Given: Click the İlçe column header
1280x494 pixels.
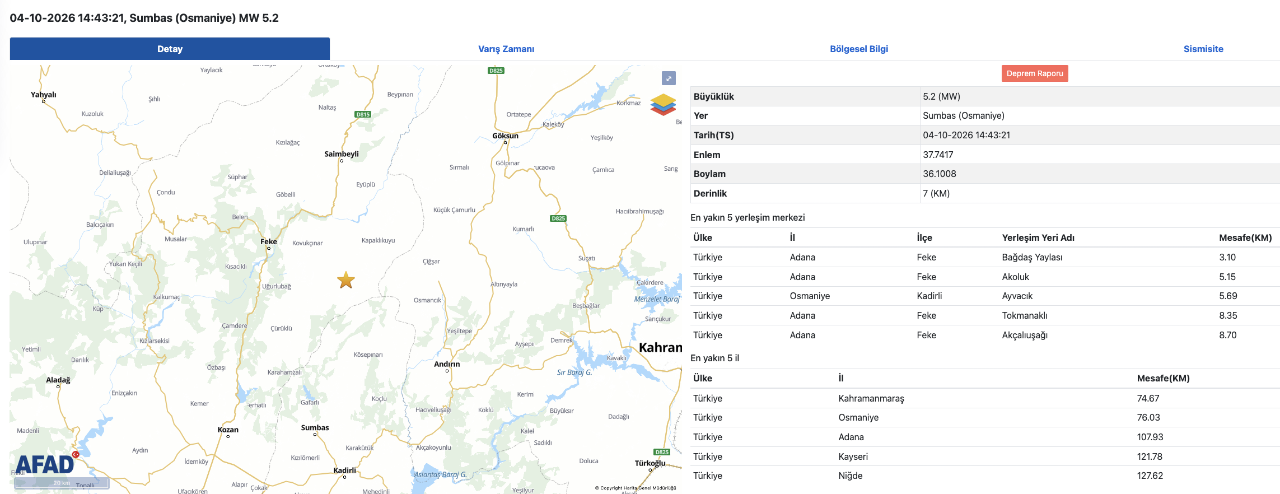Looking at the screenshot, I should [x=925, y=238].
